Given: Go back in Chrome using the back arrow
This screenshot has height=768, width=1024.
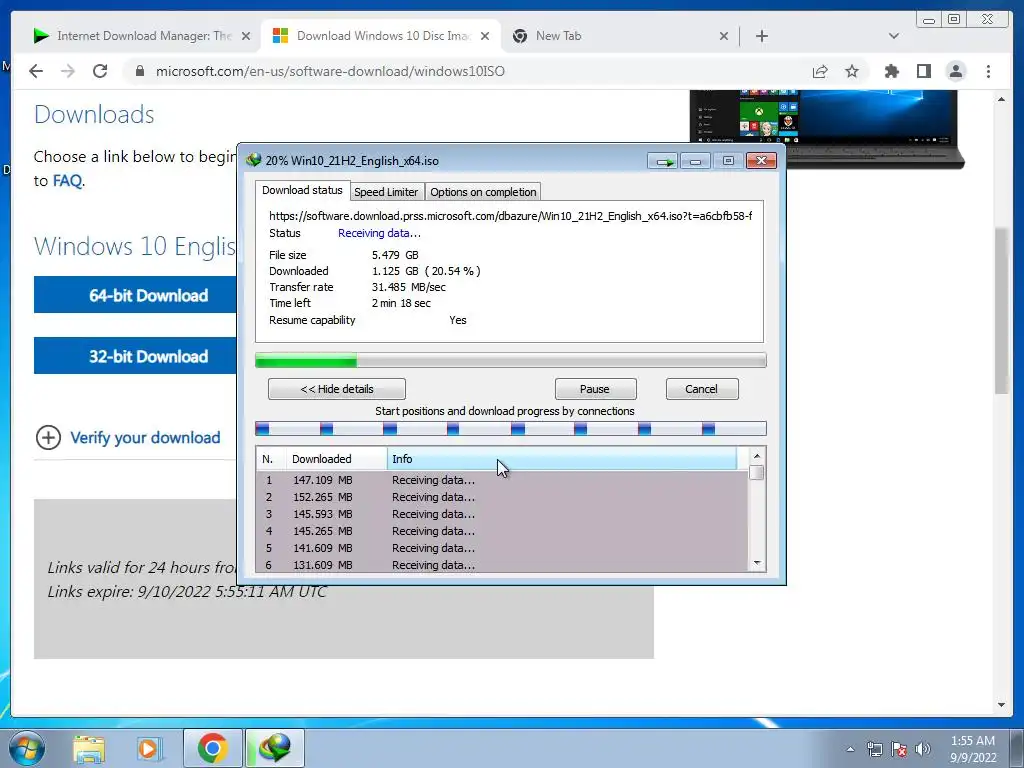Looking at the screenshot, I should tap(36, 71).
